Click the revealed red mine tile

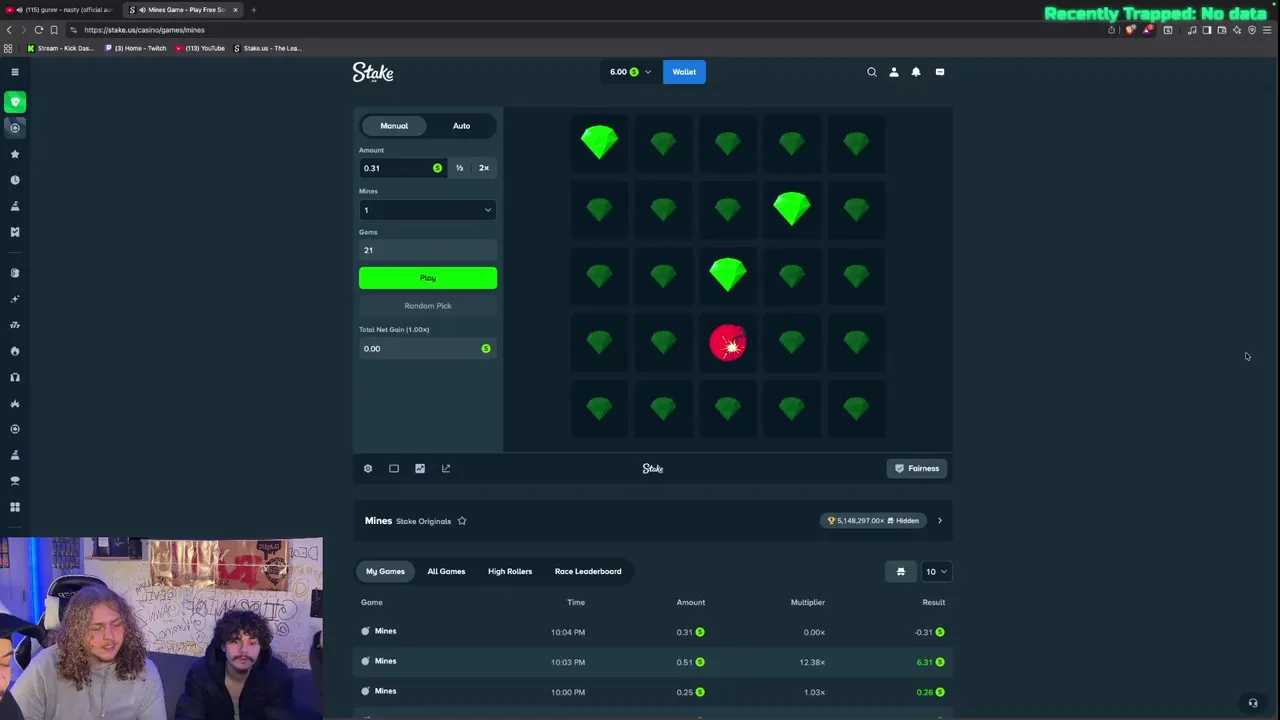click(728, 343)
